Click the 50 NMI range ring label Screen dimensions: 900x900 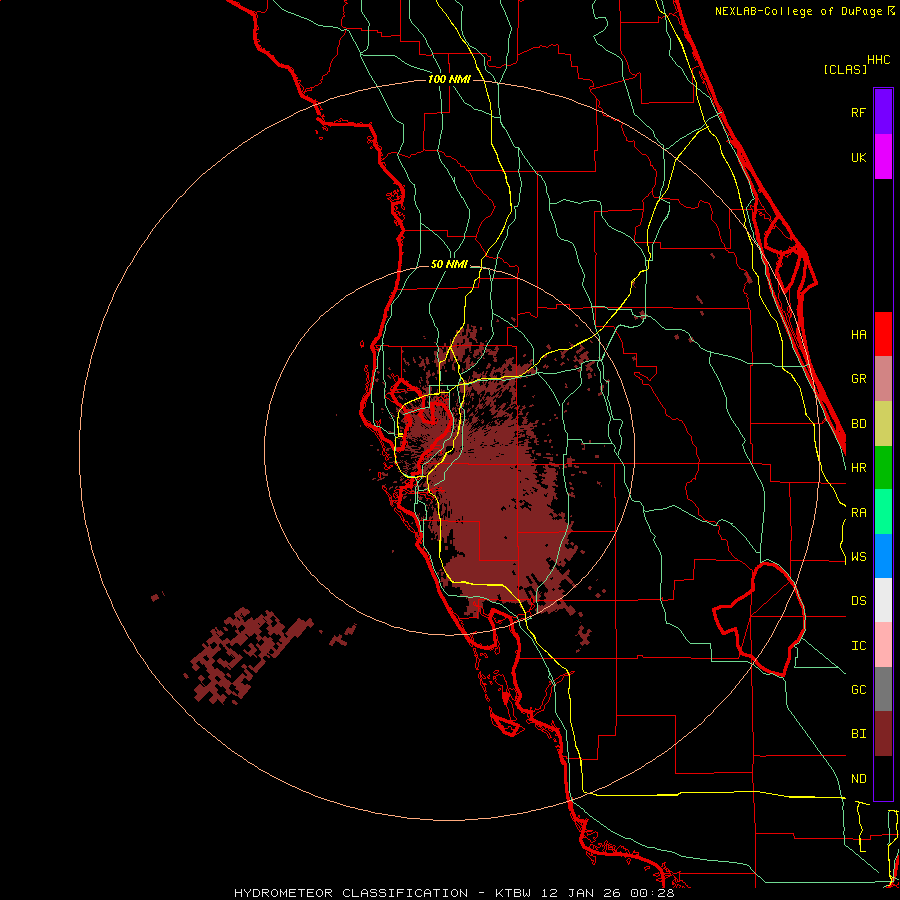point(449,265)
